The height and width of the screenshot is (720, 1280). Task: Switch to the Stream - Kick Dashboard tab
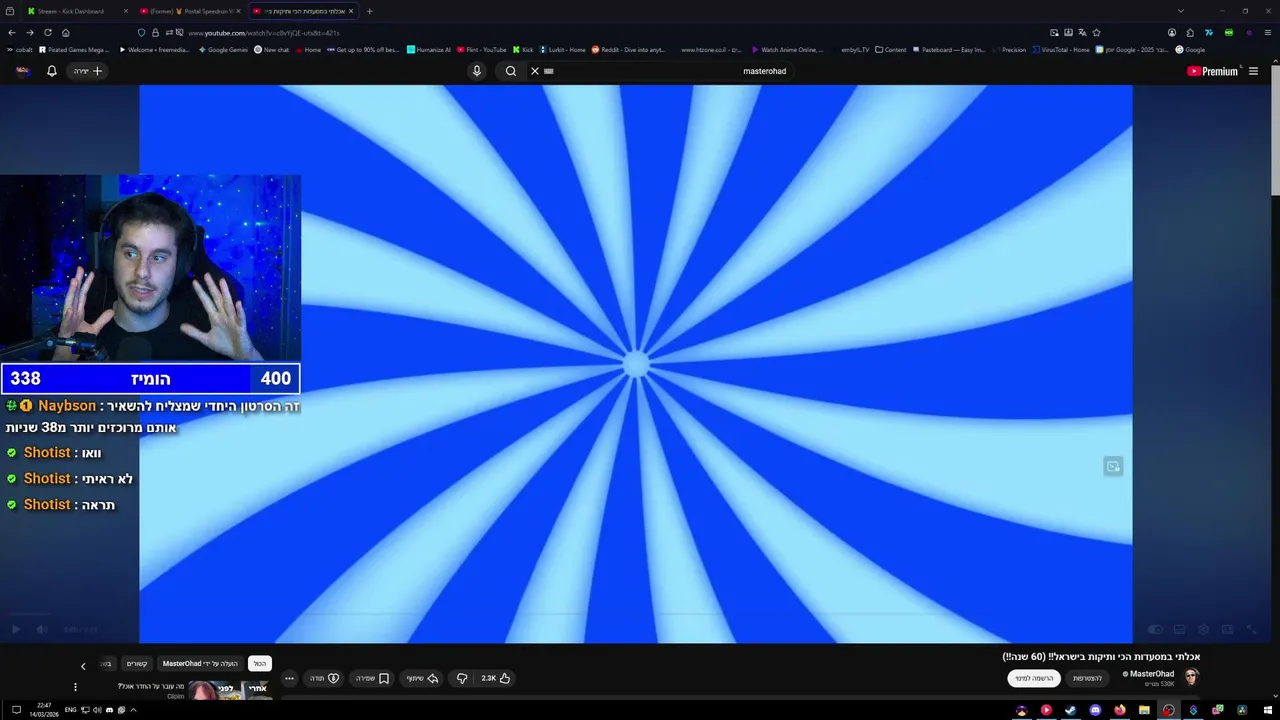[x=75, y=11]
